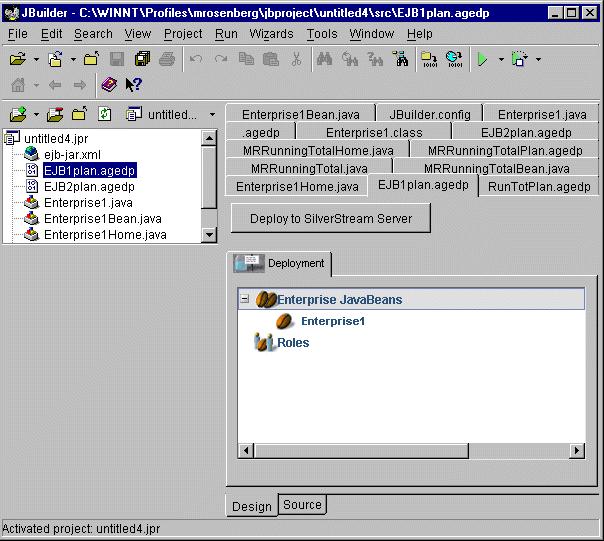The height and width of the screenshot is (541, 604).
Task: Click project tree scrollbar up arrow
Action: click(x=209, y=138)
